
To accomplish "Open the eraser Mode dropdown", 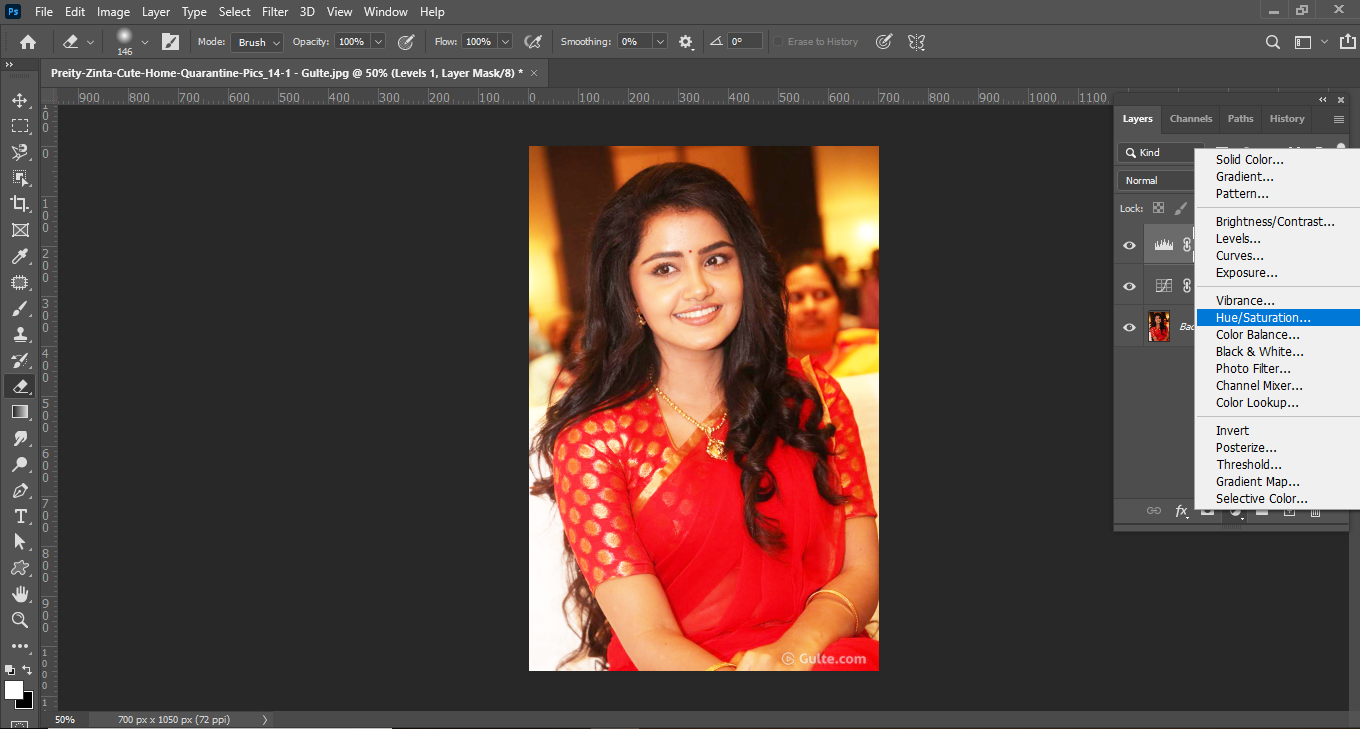I will tap(258, 42).
